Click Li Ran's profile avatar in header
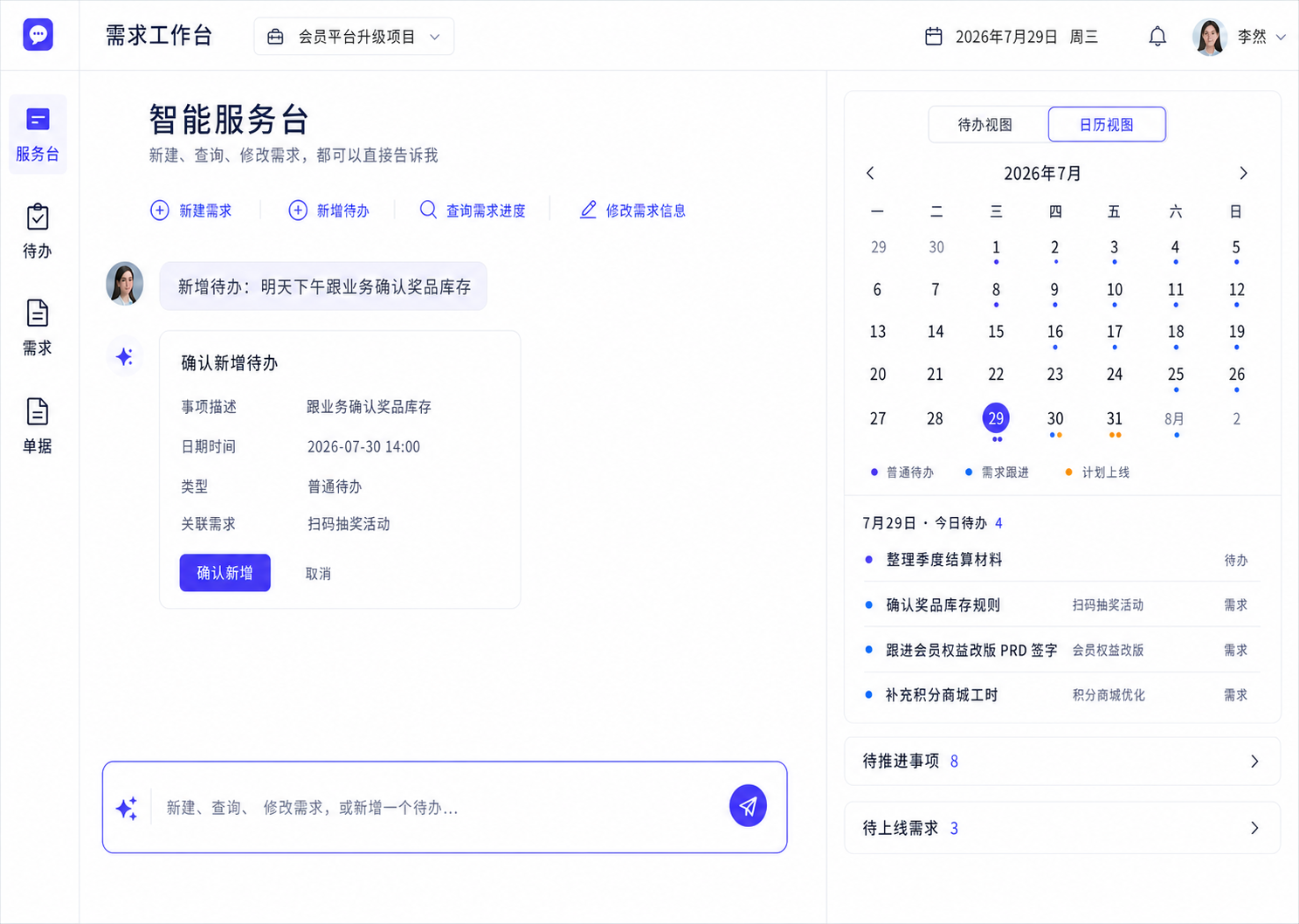This screenshot has height=924, width=1299. pos(1210,37)
